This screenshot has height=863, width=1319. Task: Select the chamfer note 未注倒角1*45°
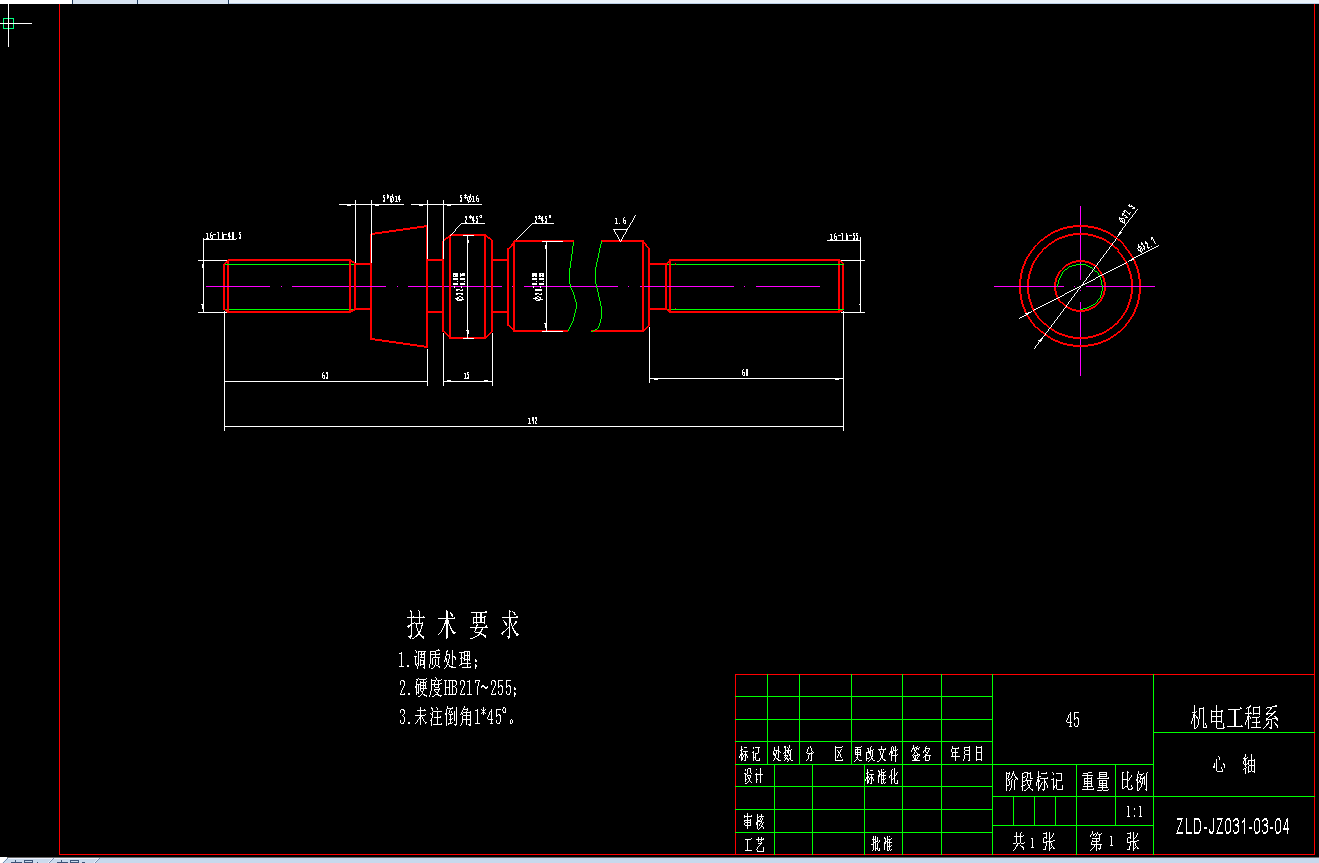(x=455, y=715)
